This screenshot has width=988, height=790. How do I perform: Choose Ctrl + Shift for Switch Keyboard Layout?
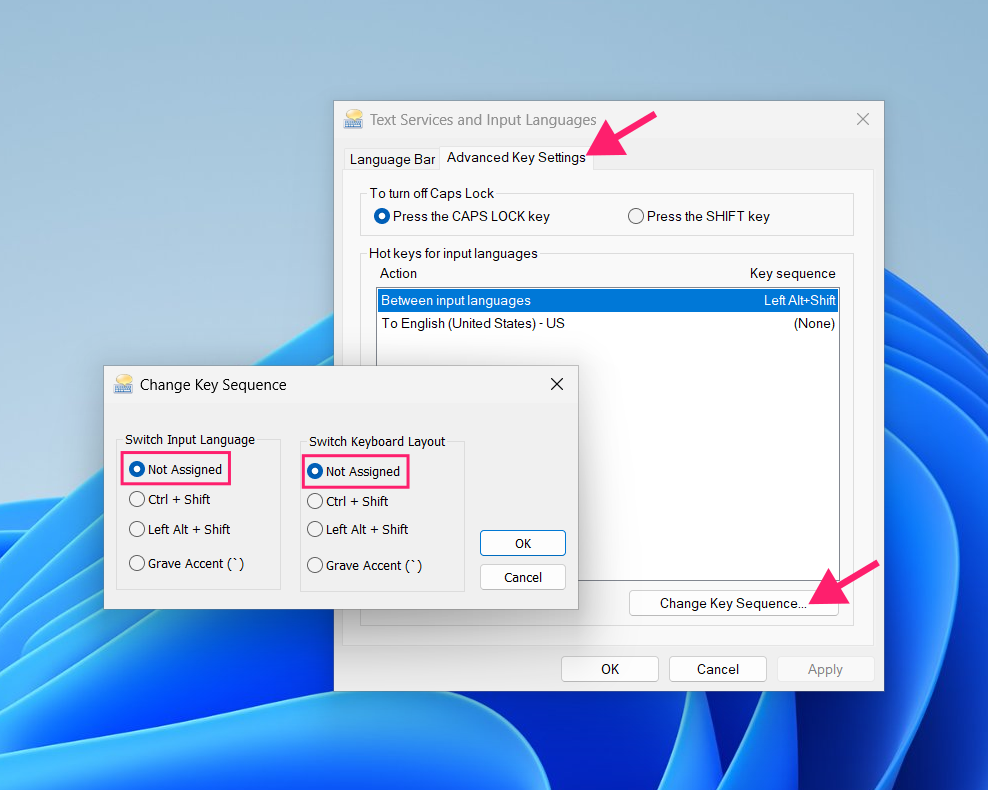(x=348, y=501)
